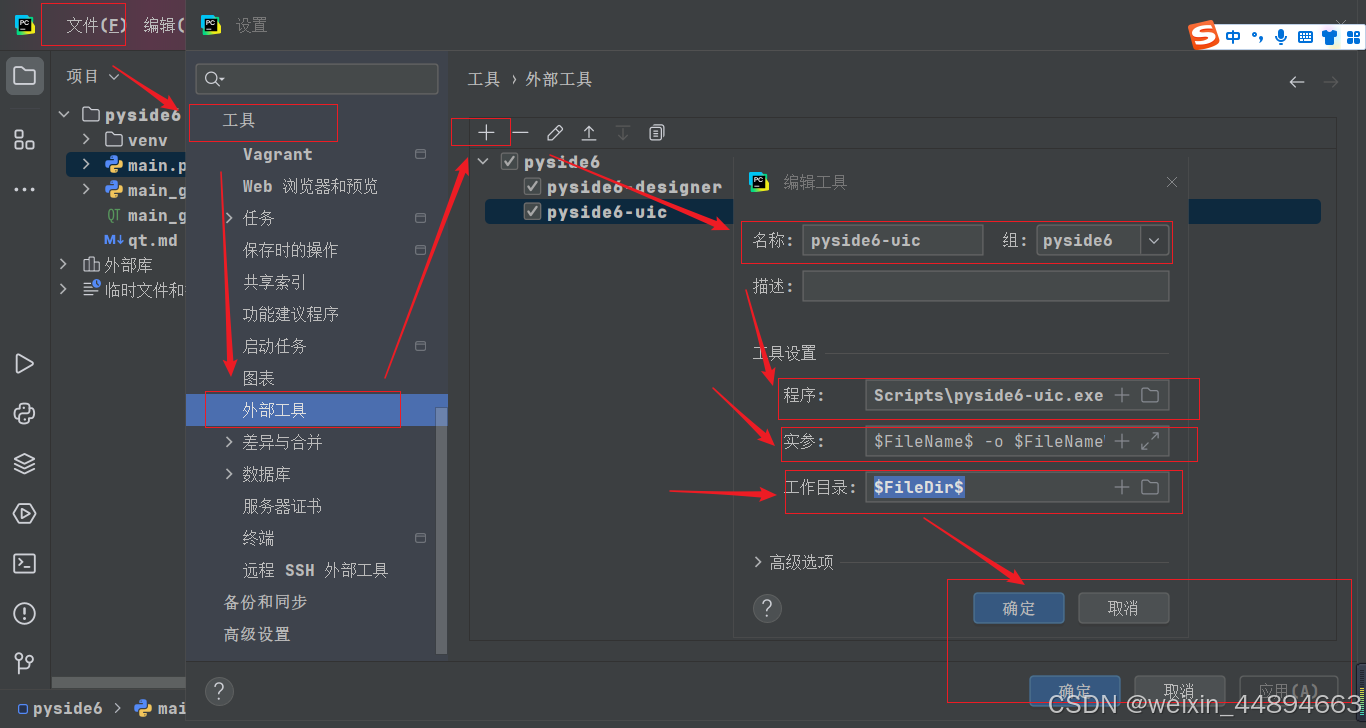Viewport: 1366px width, 728px height.
Task: Confirm Edit Tool dialog with OK
Action: coord(1019,608)
